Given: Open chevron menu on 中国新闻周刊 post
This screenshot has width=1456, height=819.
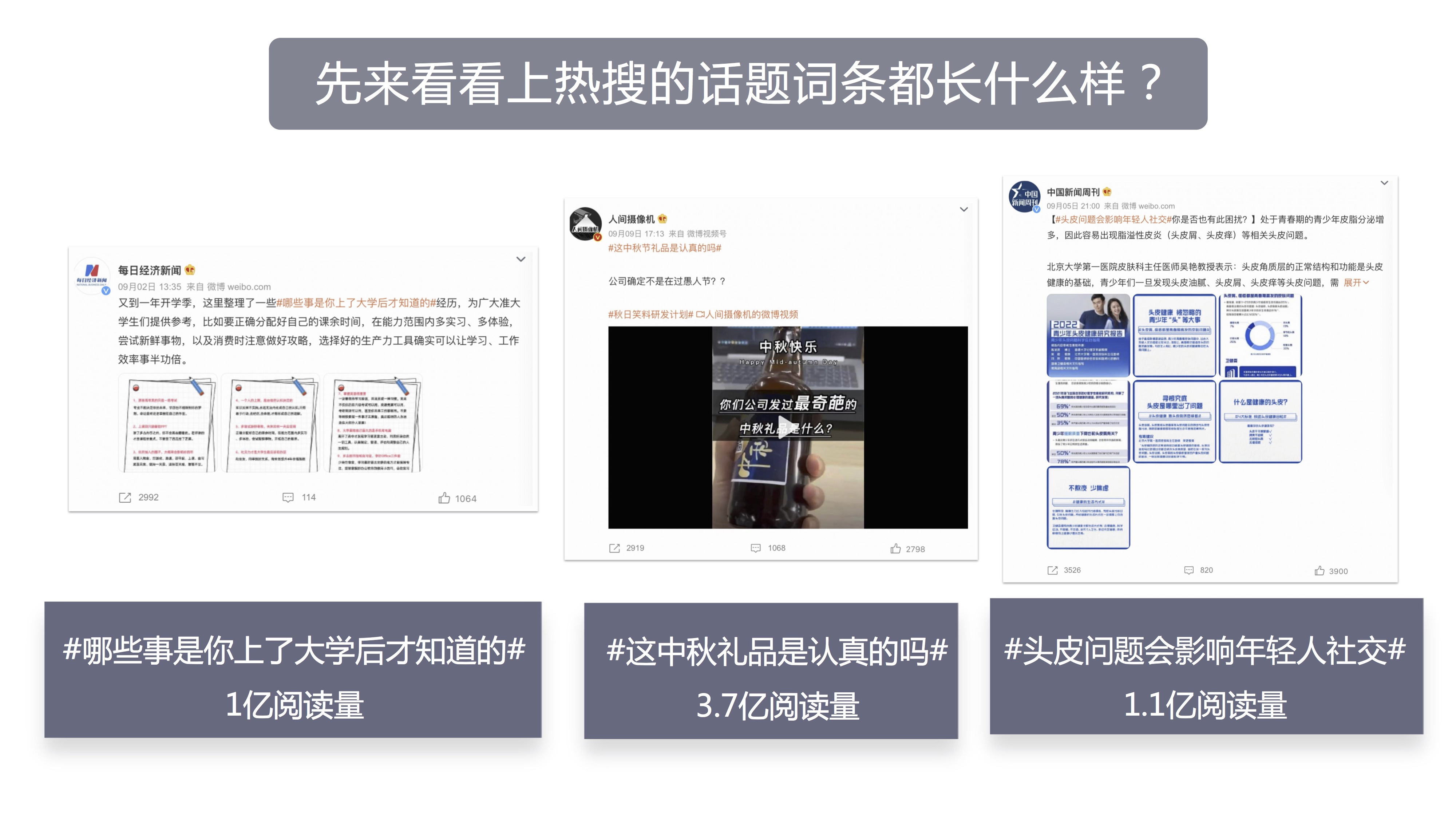Looking at the screenshot, I should pos(1384,183).
